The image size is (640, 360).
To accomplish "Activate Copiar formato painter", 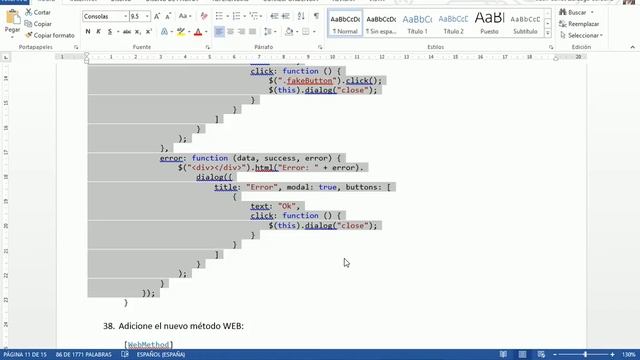I will [x=49, y=36].
